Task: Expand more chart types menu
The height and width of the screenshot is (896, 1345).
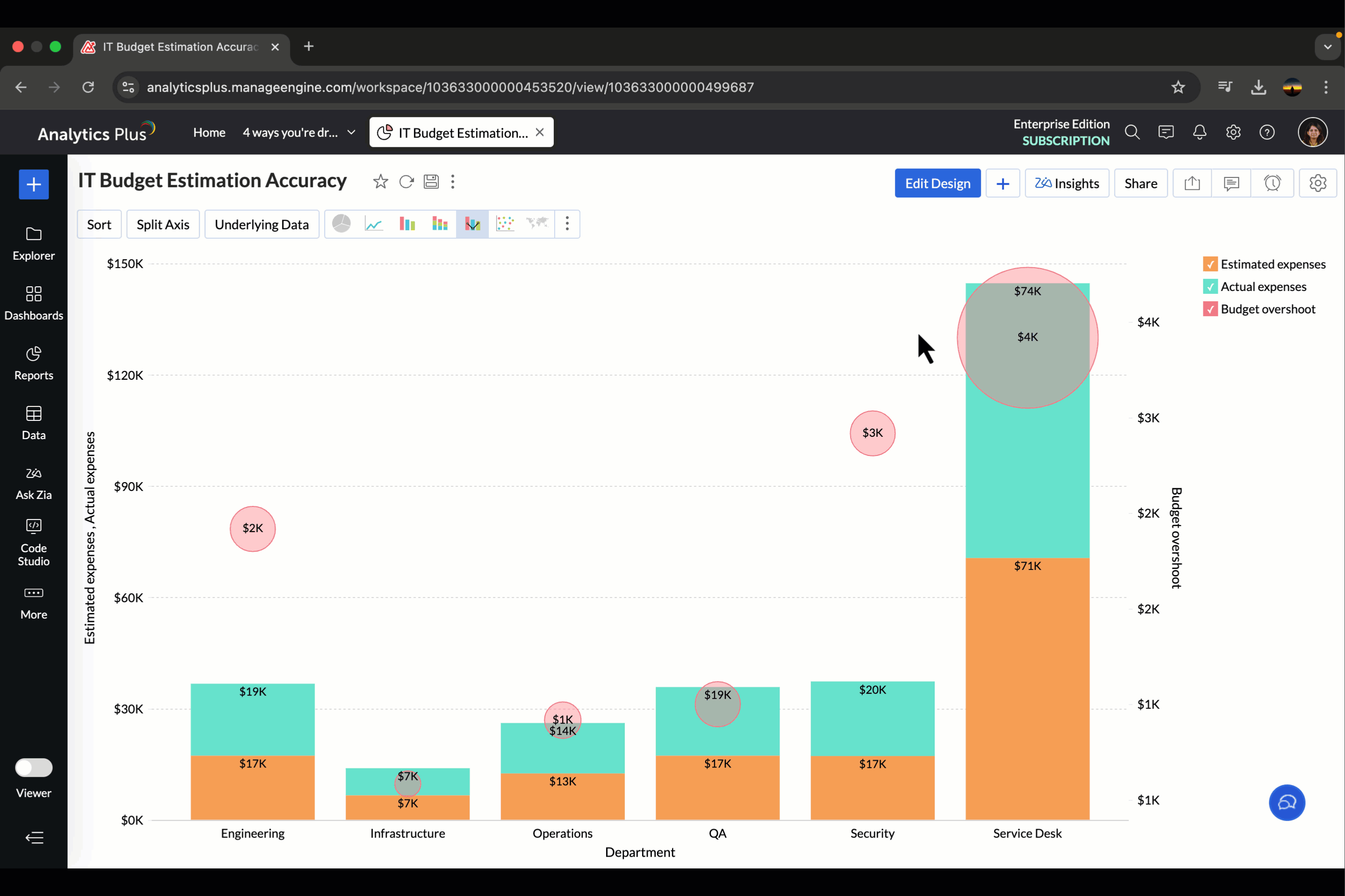Action: (567, 224)
